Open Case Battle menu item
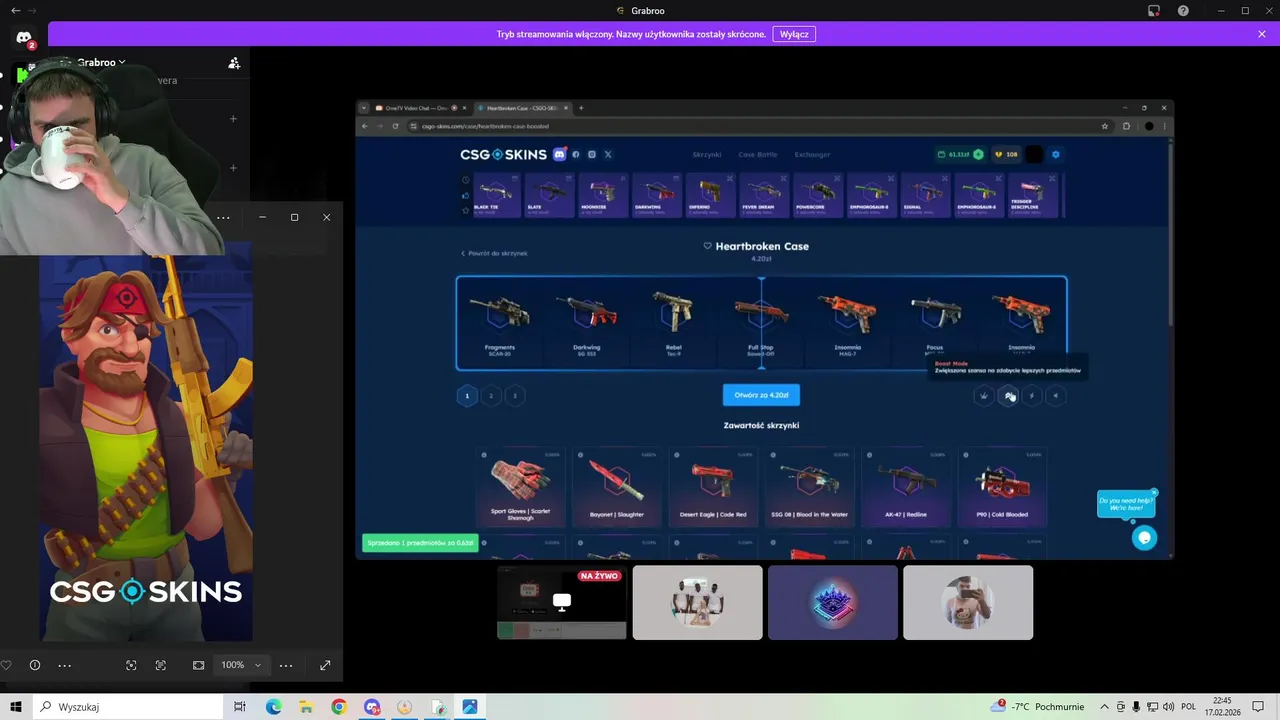This screenshot has height=720, width=1280. click(x=757, y=154)
